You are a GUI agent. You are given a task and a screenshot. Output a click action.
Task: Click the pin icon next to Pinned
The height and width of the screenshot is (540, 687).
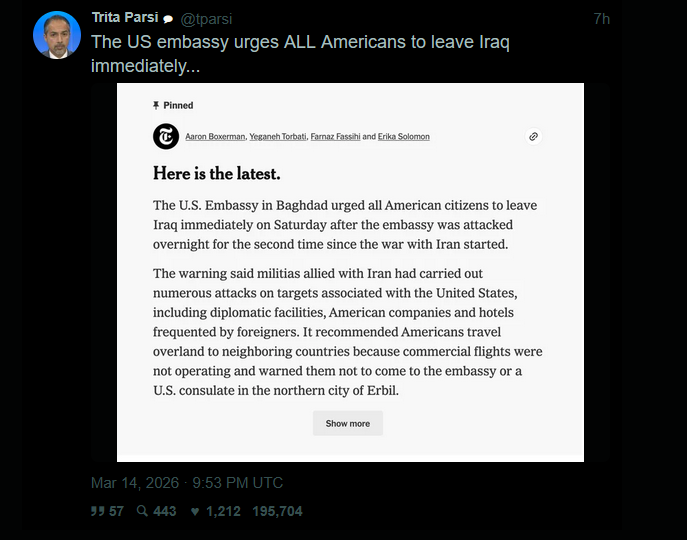(x=156, y=105)
